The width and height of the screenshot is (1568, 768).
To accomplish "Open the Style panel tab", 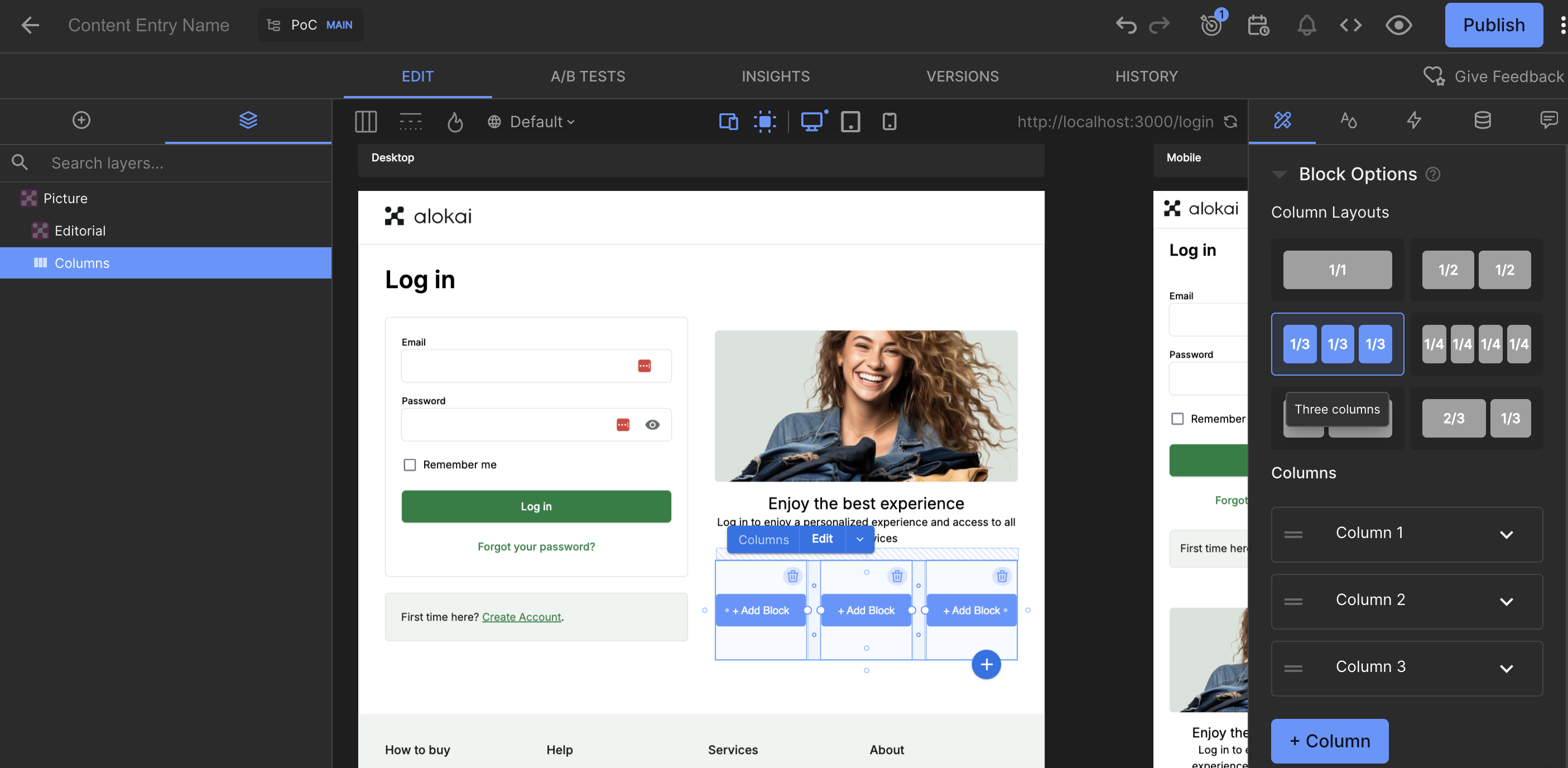I will 1348,120.
